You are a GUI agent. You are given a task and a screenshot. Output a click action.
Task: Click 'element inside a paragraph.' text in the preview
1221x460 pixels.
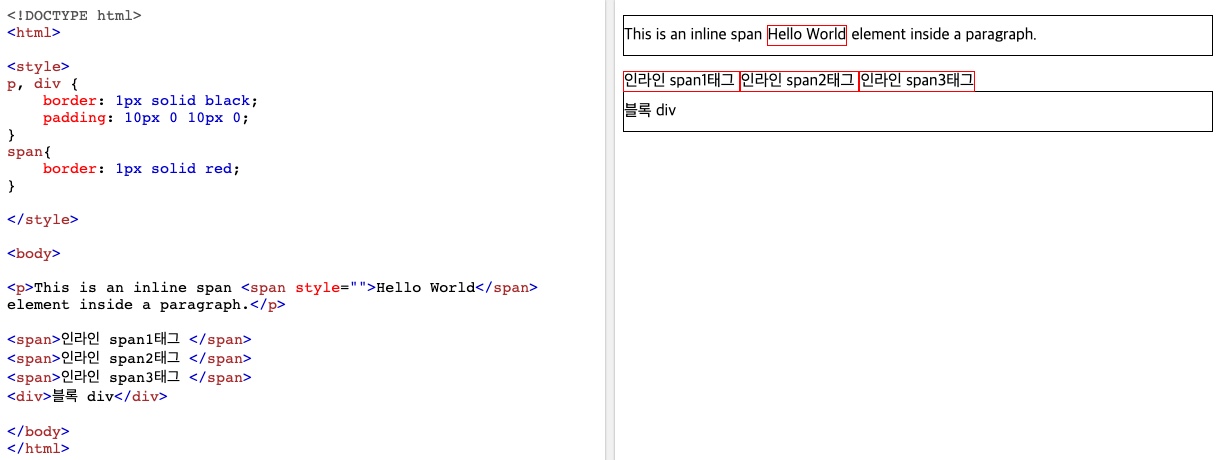944,34
